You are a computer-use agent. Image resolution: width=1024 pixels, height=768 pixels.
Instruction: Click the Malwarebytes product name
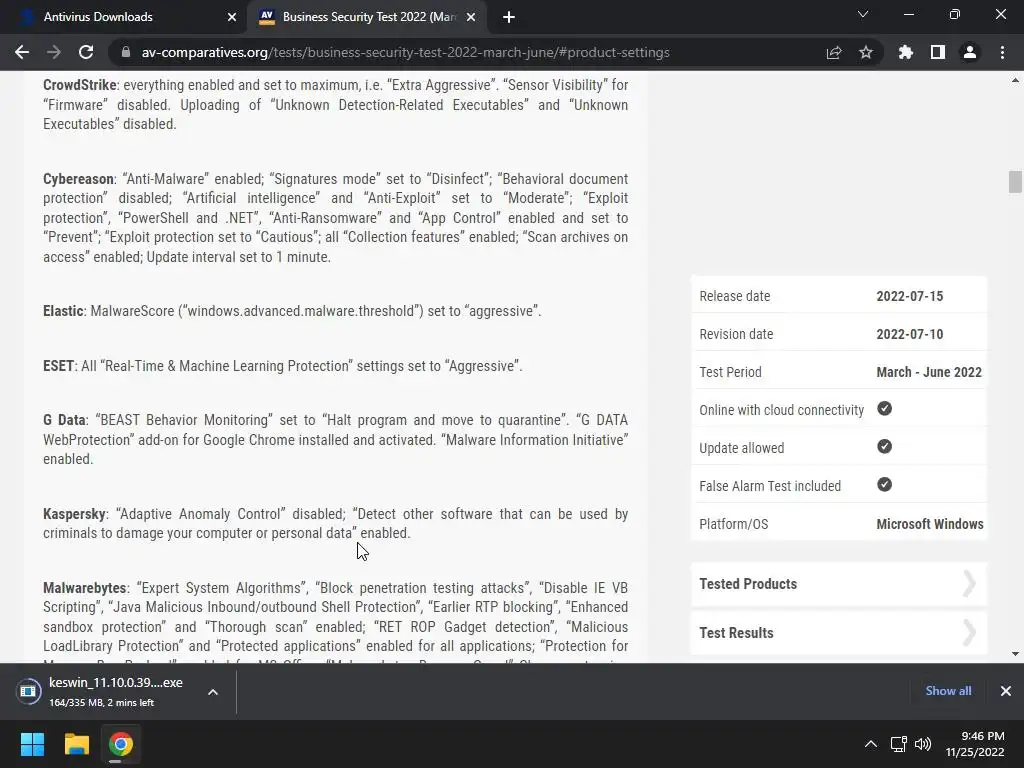click(x=85, y=588)
